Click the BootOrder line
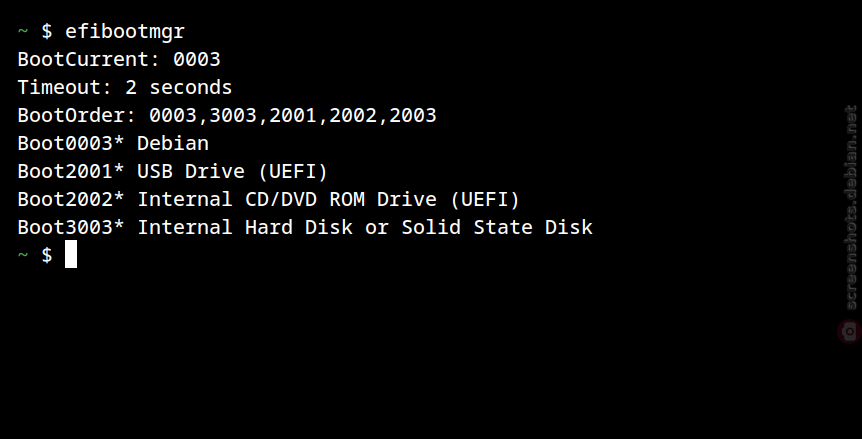This screenshot has height=439, width=862. (x=227, y=115)
